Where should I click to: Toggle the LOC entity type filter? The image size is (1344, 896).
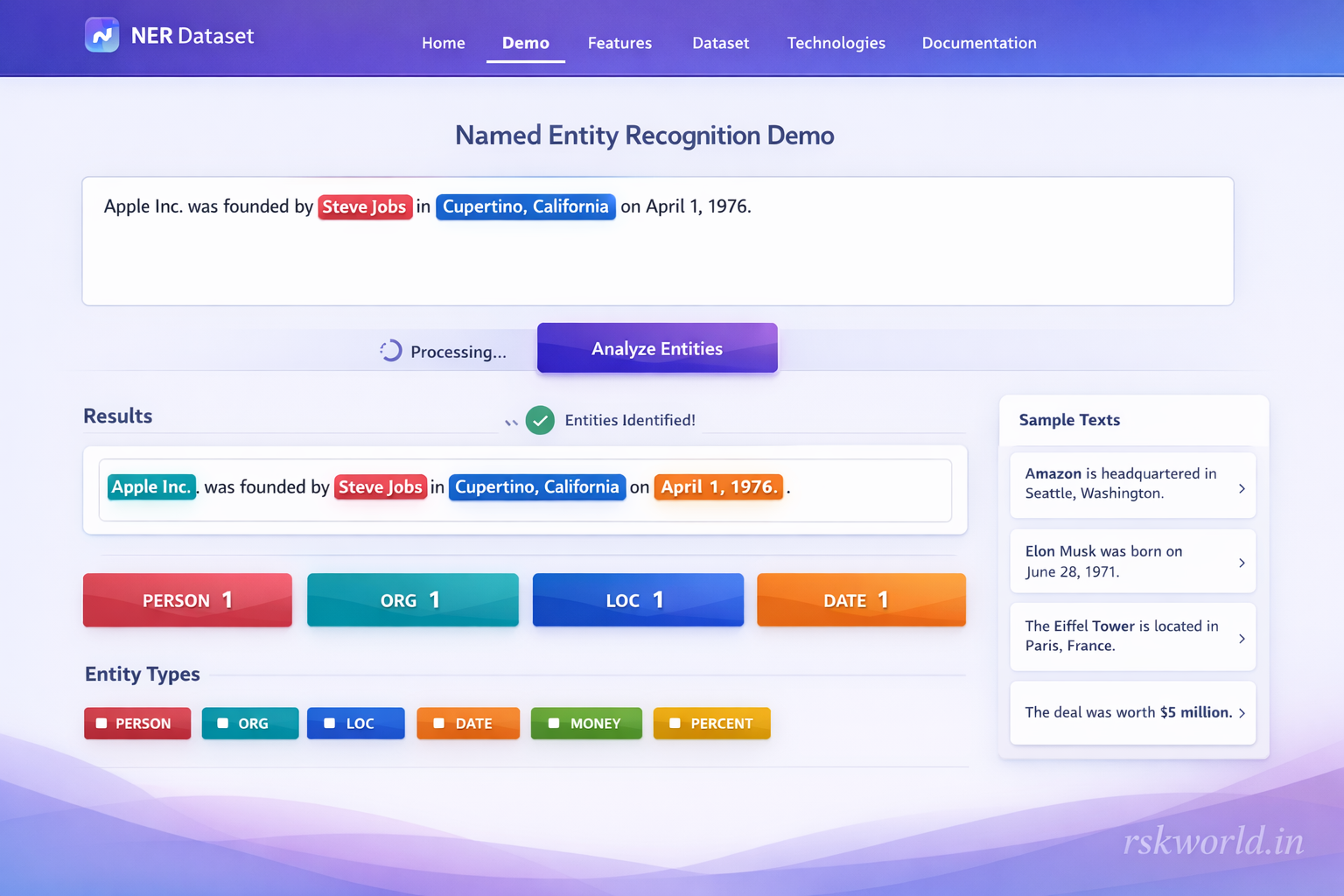355,724
